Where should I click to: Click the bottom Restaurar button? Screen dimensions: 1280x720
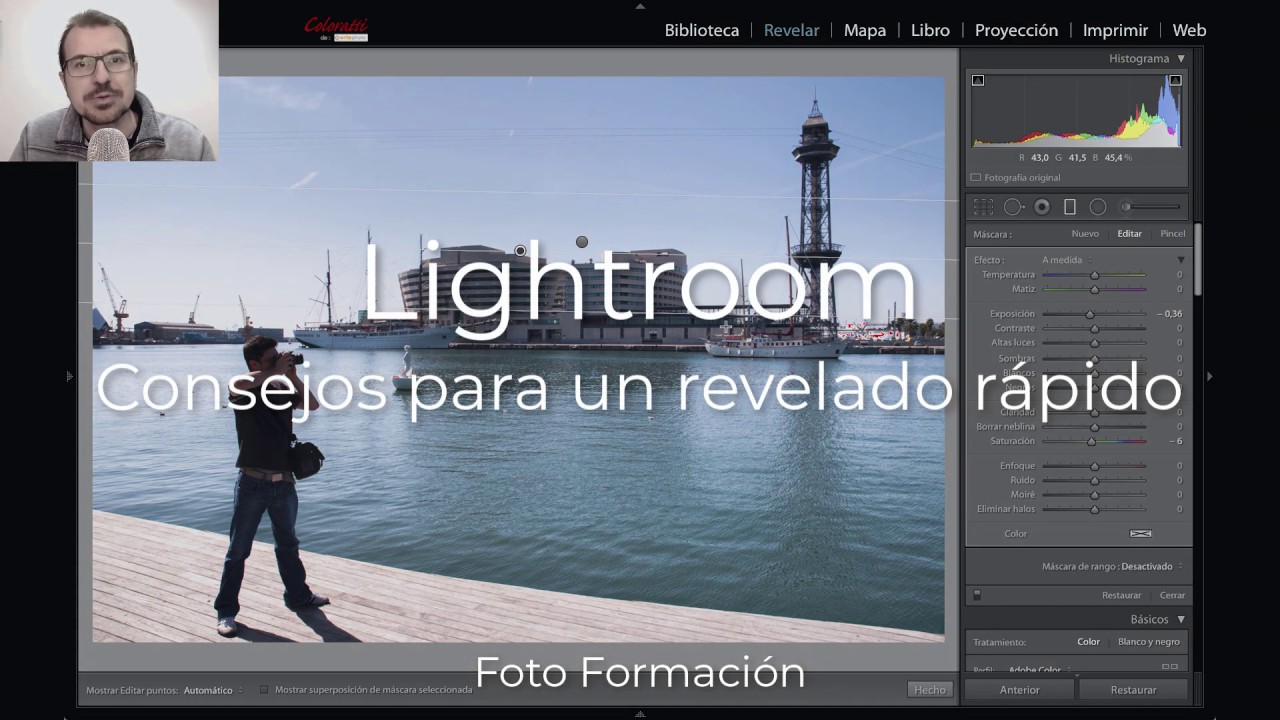(x=1133, y=690)
